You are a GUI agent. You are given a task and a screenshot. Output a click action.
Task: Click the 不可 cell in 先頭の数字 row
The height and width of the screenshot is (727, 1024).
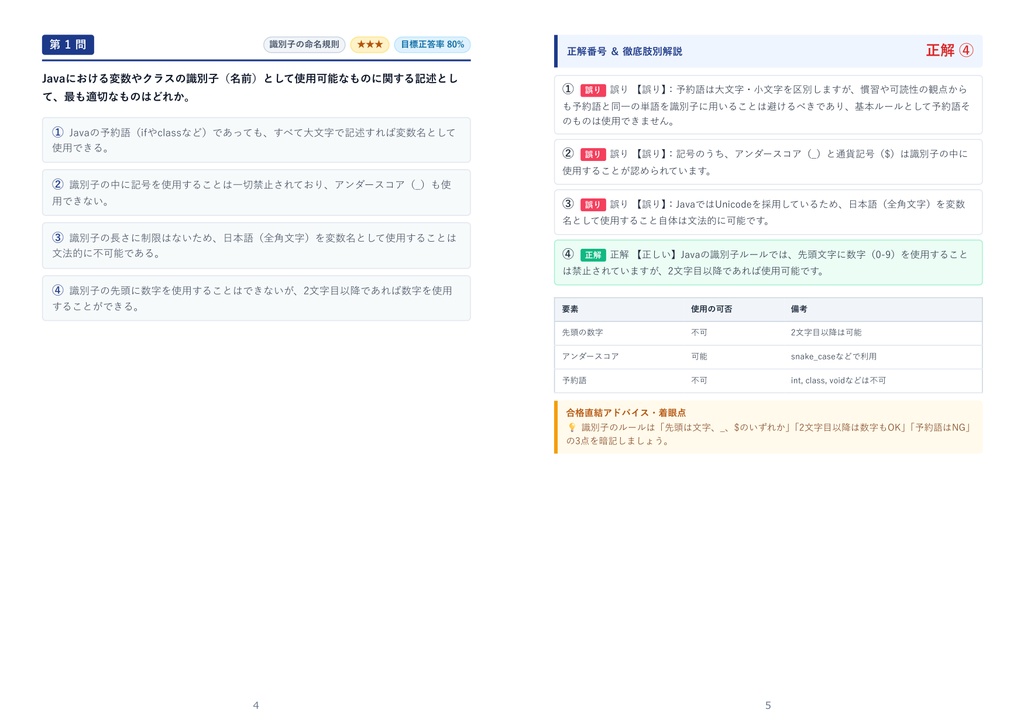699,332
